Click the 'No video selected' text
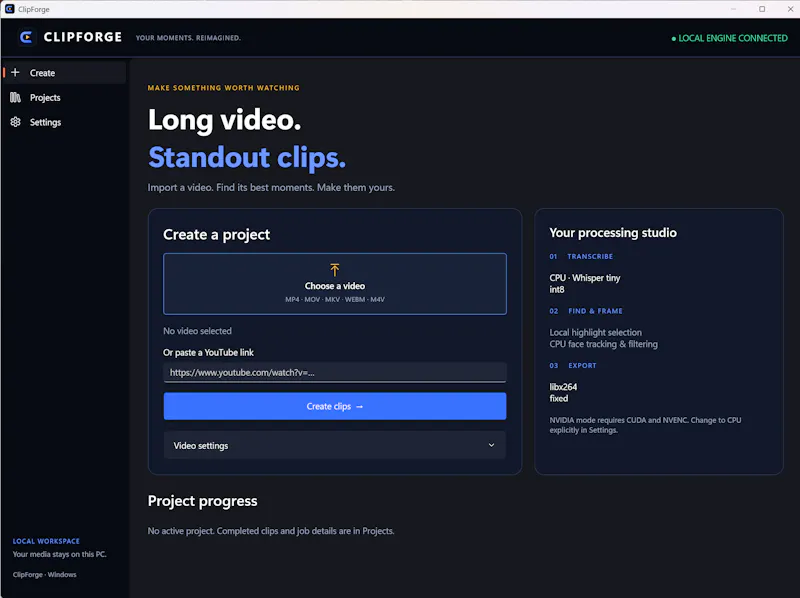Screen dimensions: 800x598 [197, 331]
